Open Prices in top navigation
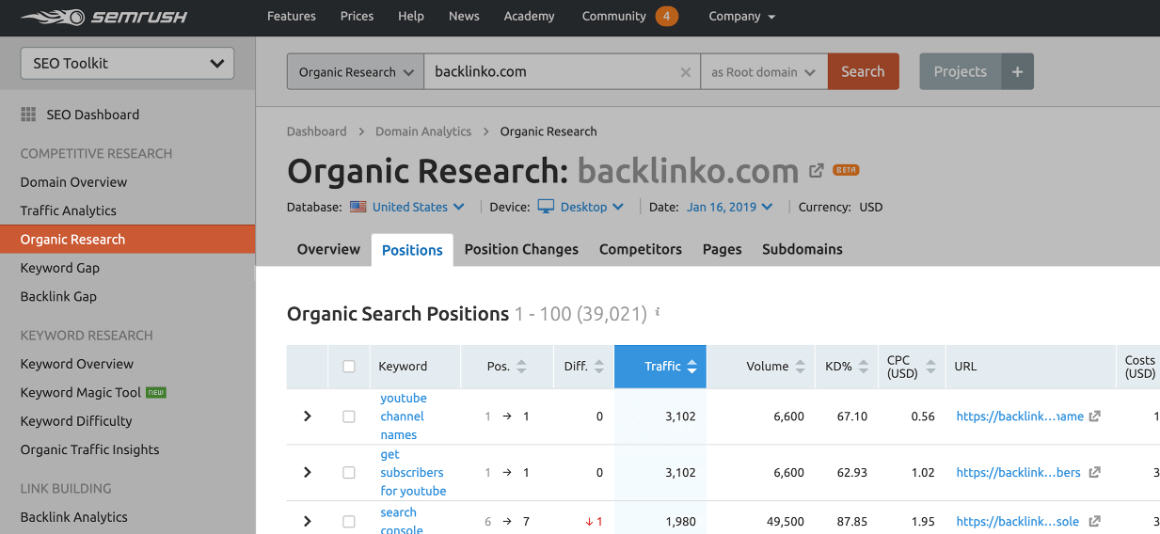Viewport: 1160px width, 534px height. (357, 16)
